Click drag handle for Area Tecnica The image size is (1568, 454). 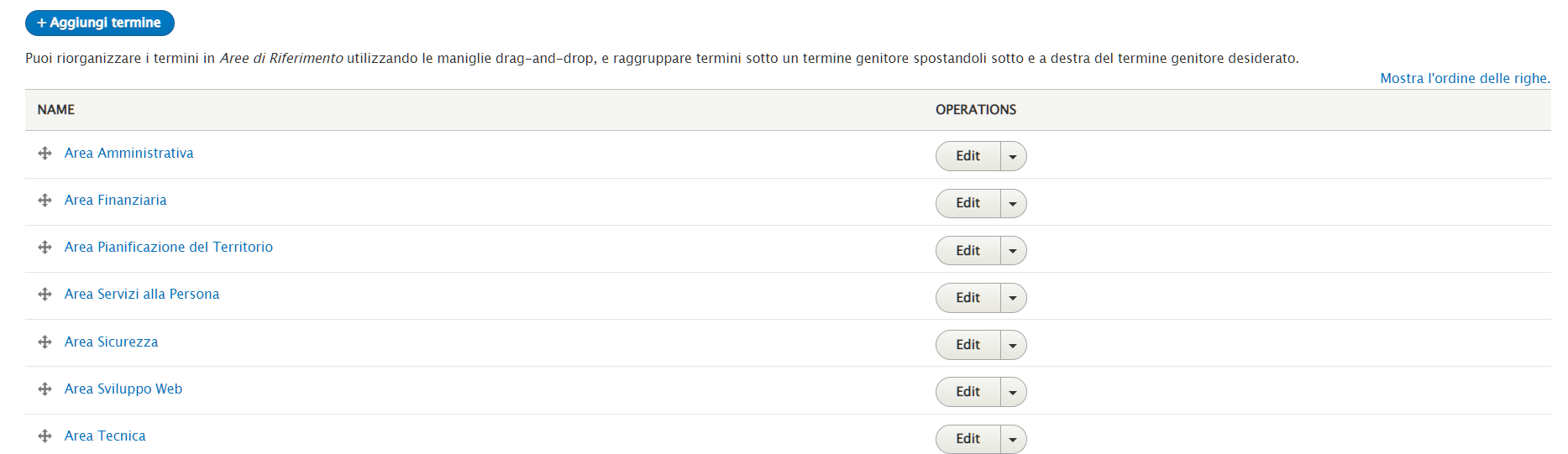[45, 436]
